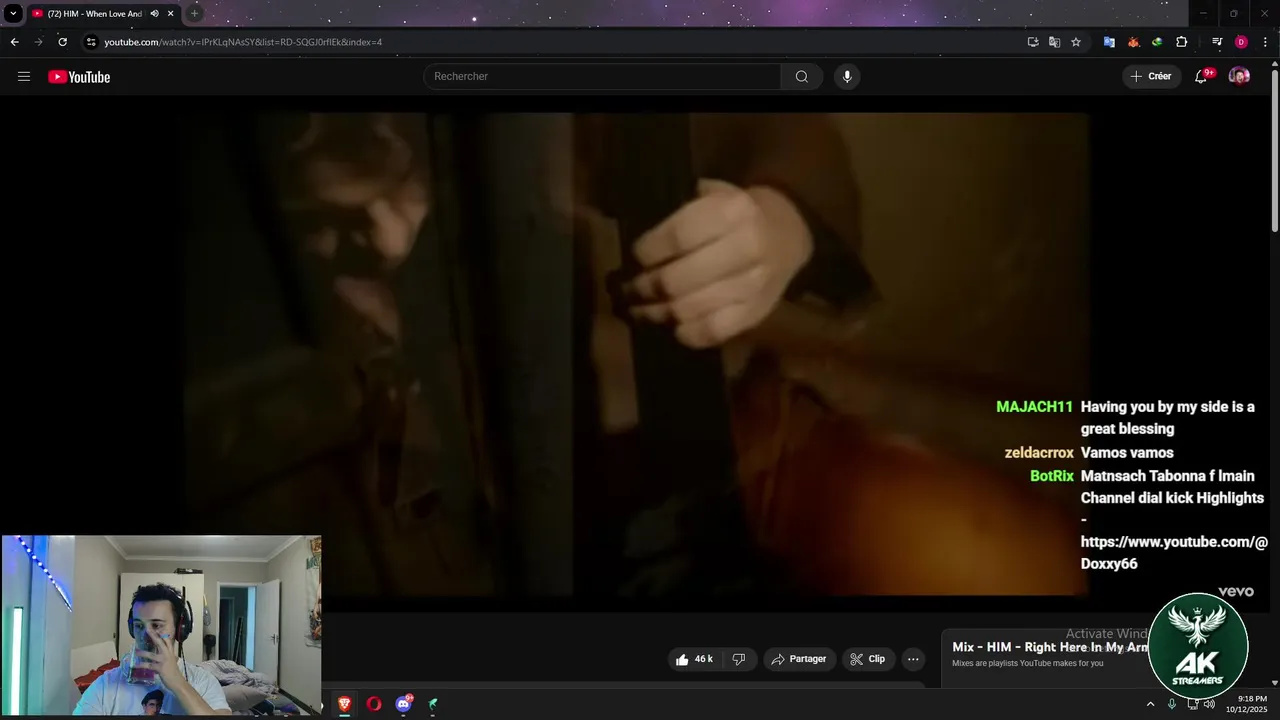
Task: Focus the Rechercher search field
Action: (602, 77)
